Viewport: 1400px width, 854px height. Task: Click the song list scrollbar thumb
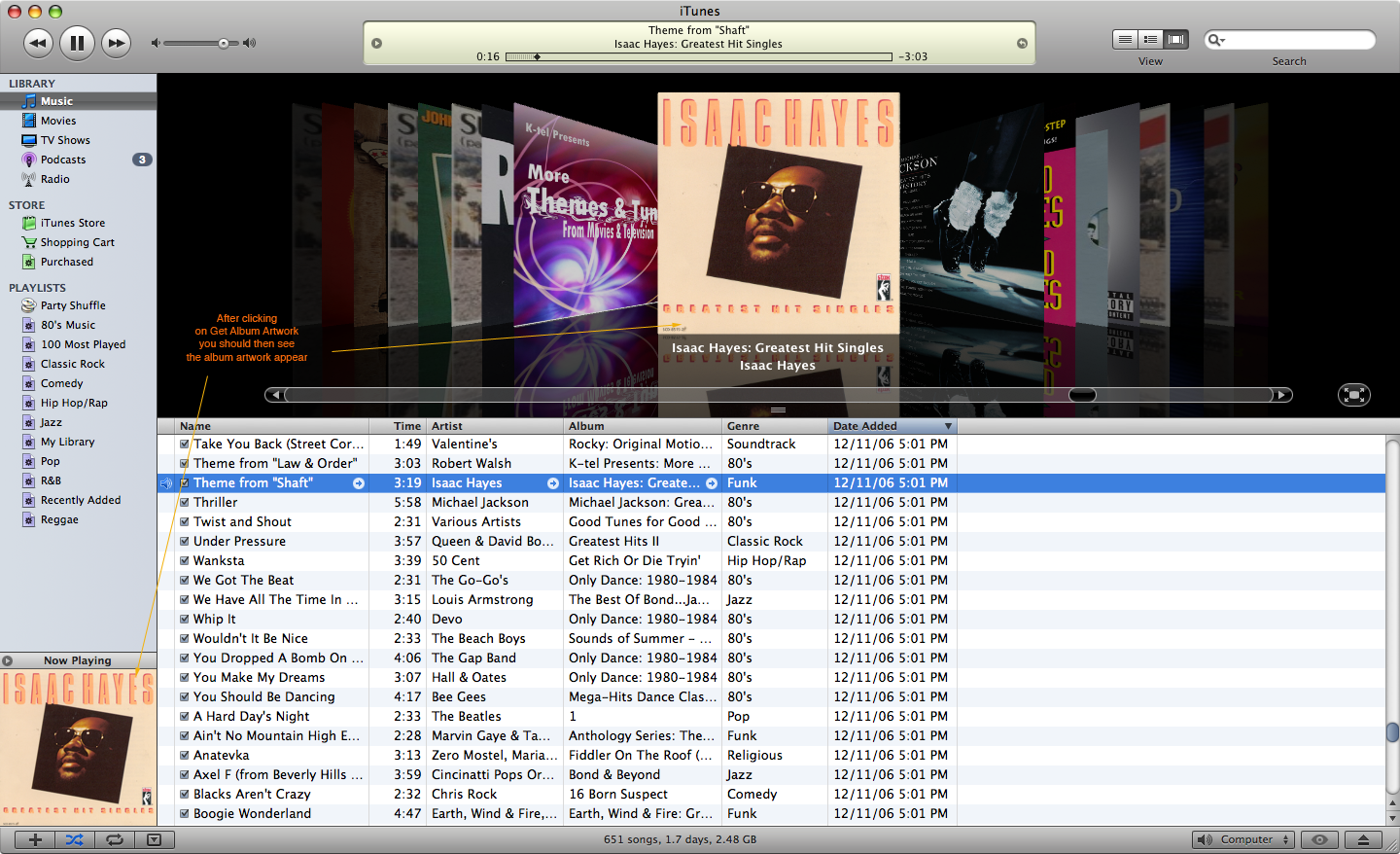pos(1392,731)
